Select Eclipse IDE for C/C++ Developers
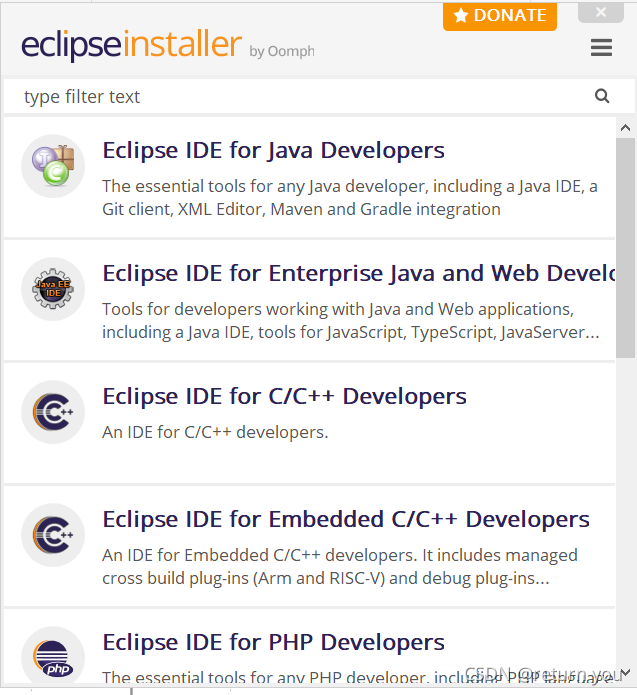The width and height of the screenshot is (637, 695). pos(309,423)
